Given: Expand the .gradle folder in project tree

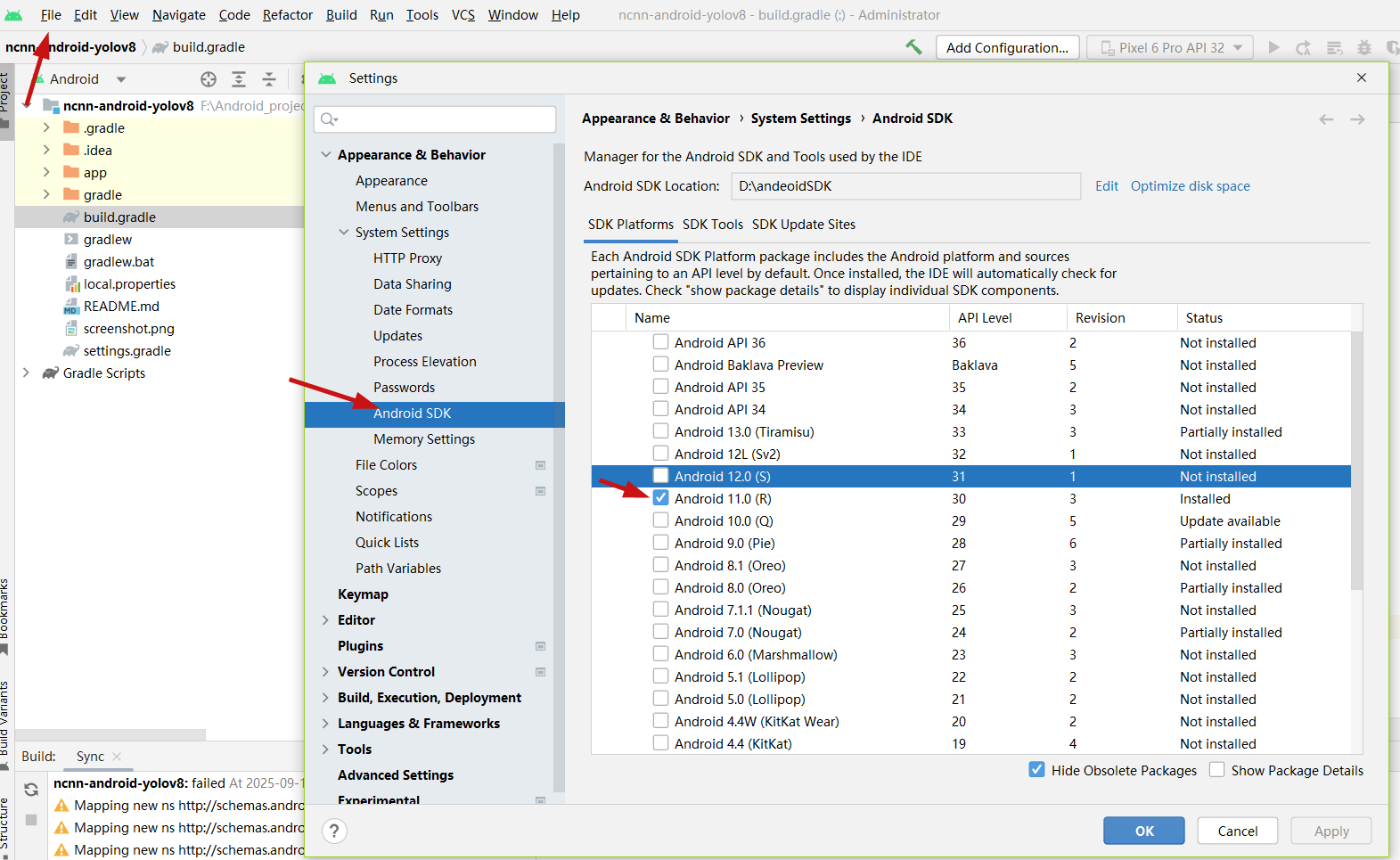Looking at the screenshot, I should tap(46, 128).
